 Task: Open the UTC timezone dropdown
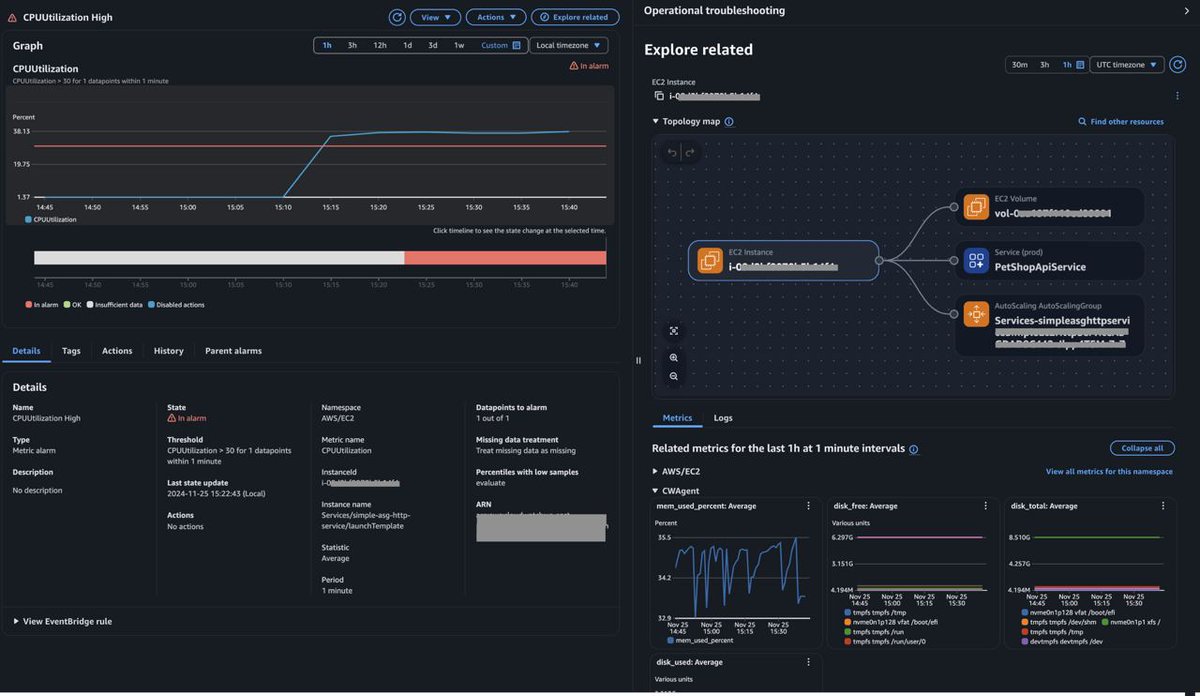pyautogui.click(x=1127, y=64)
